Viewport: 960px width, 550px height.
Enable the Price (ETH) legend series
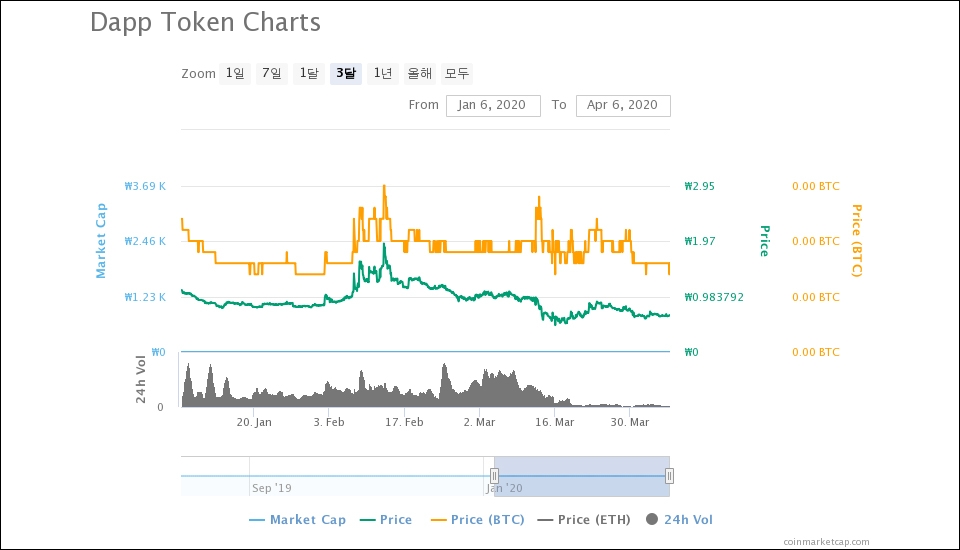tap(584, 519)
